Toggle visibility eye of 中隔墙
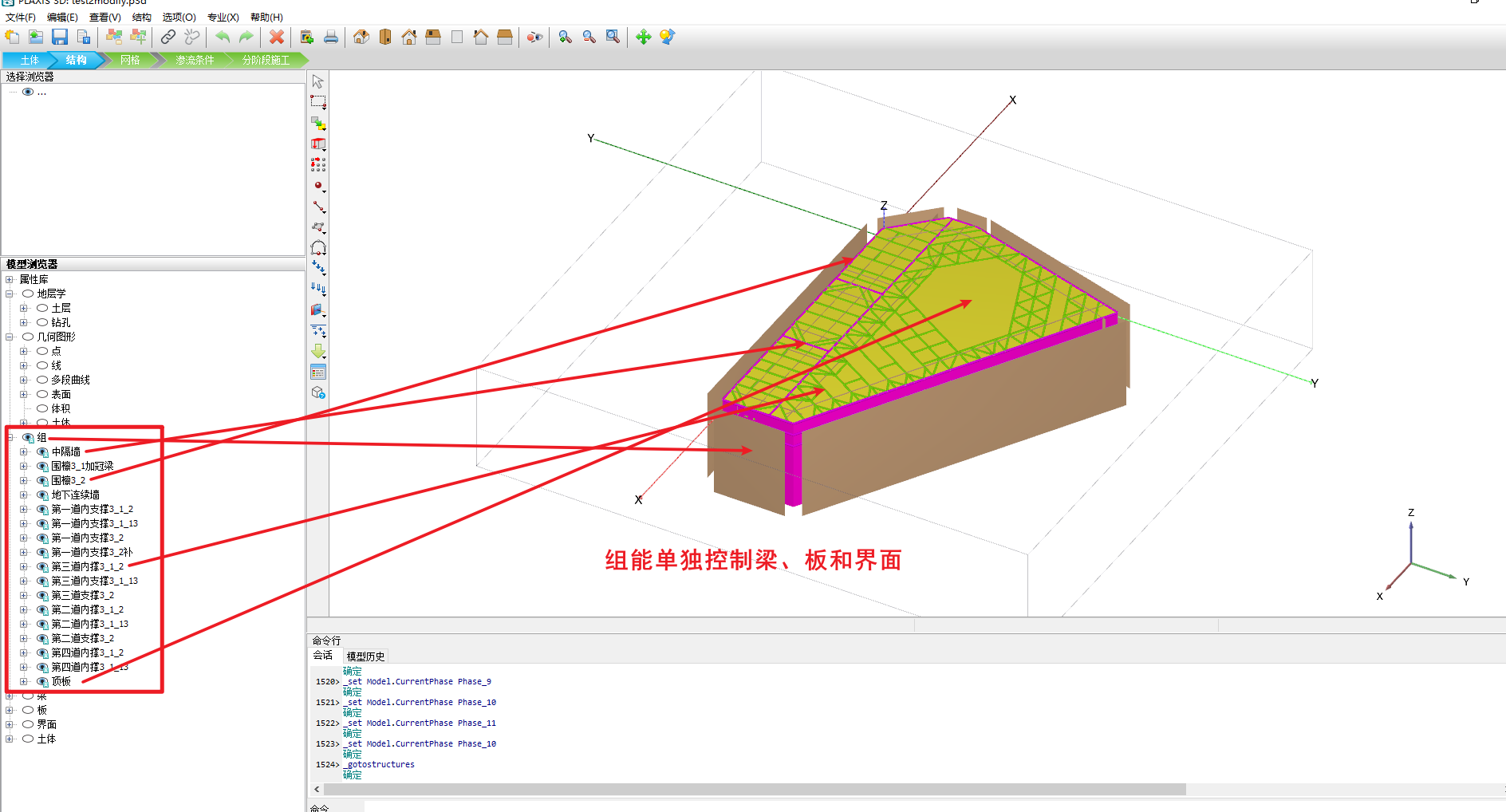This screenshot has width=1506, height=812. point(42,452)
